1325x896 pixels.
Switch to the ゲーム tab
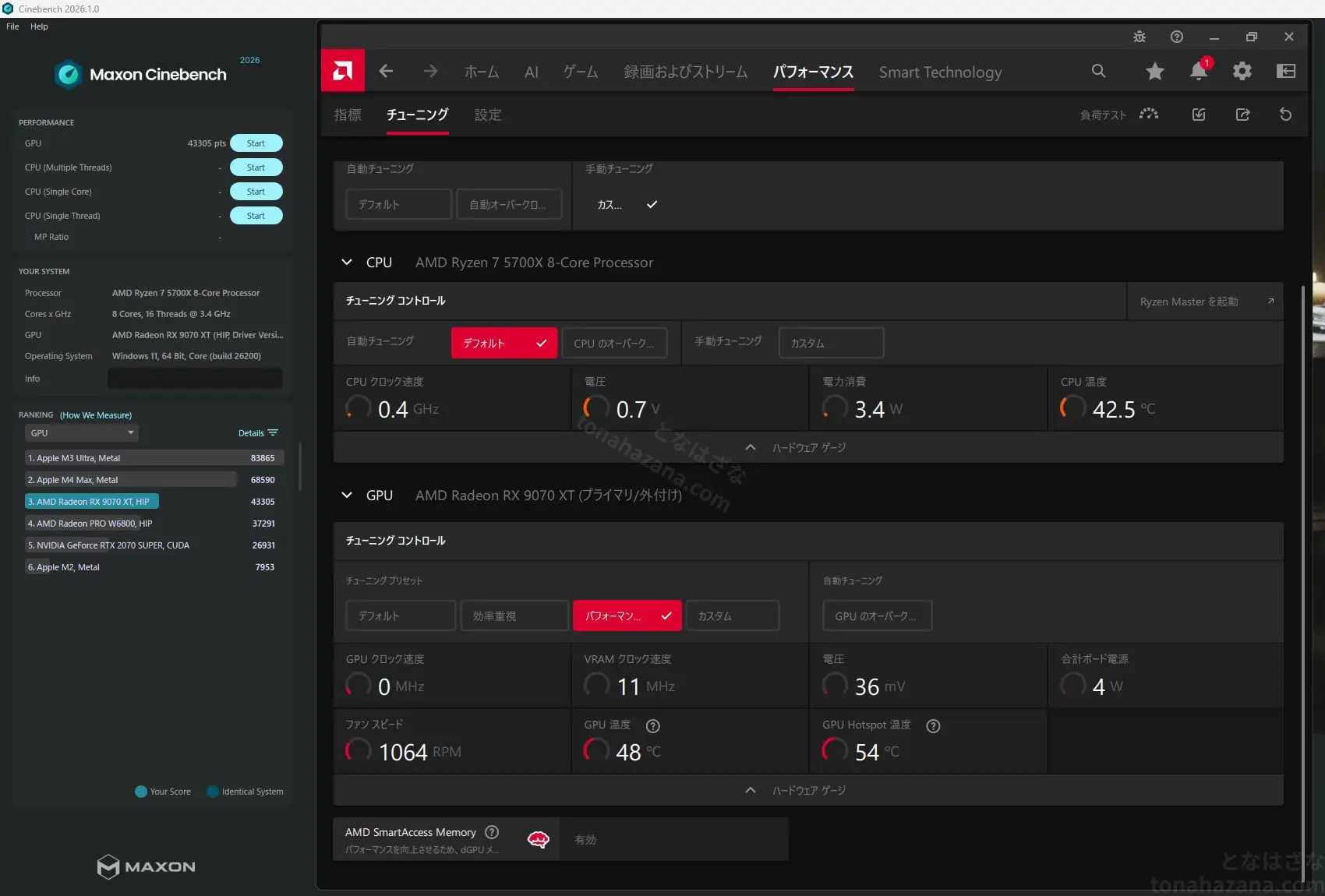[581, 72]
